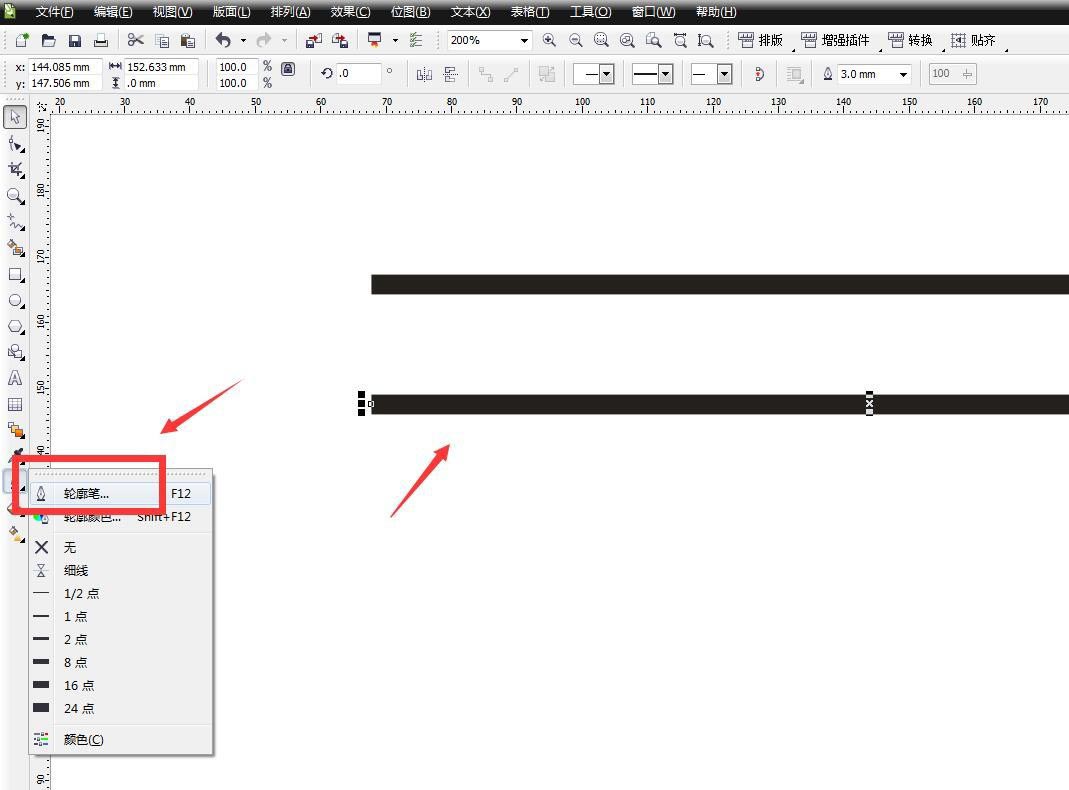This screenshot has height=790, width=1069.
Task: Click the rotation angle input field
Action: (358, 74)
